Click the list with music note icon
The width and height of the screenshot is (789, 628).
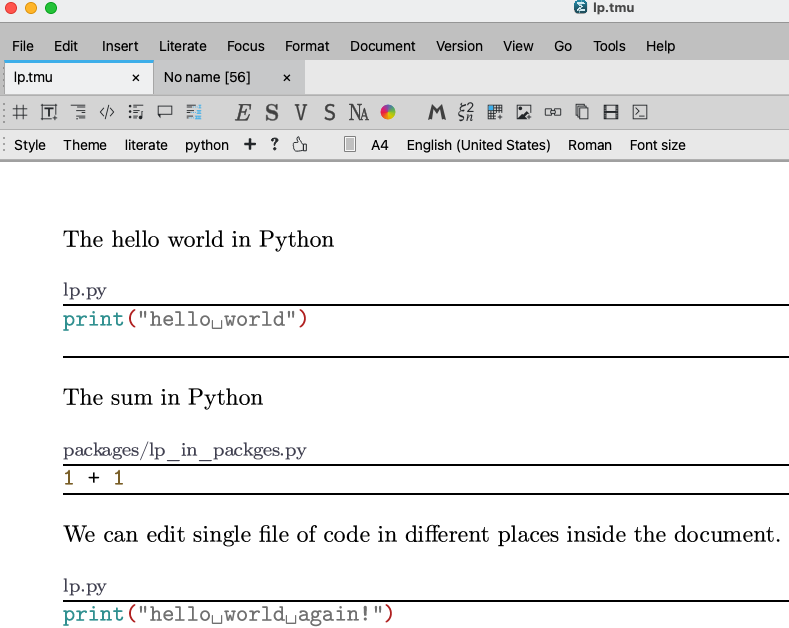click(135, 112)
